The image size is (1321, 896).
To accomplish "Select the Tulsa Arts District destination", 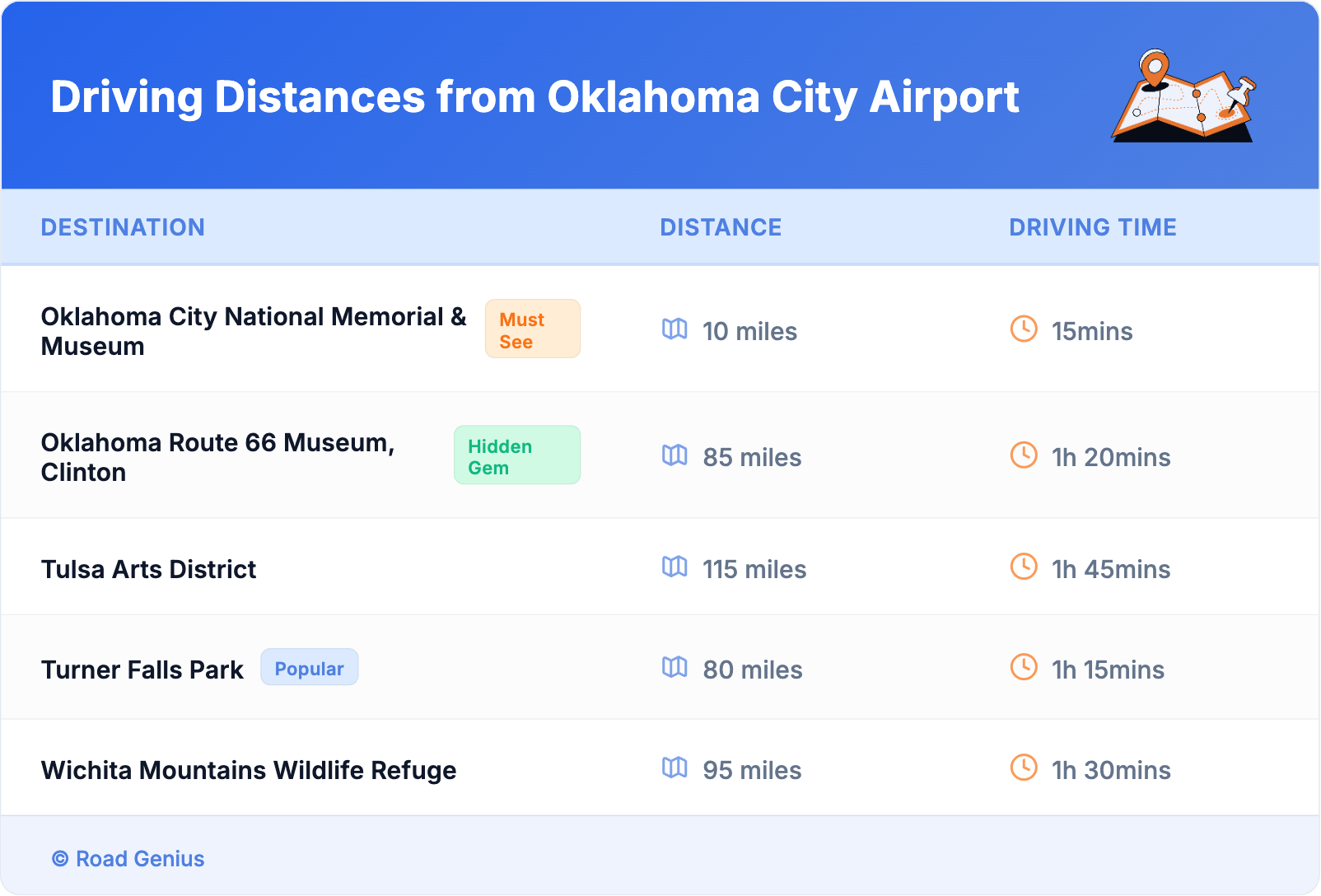I will (x=148, y=569).
